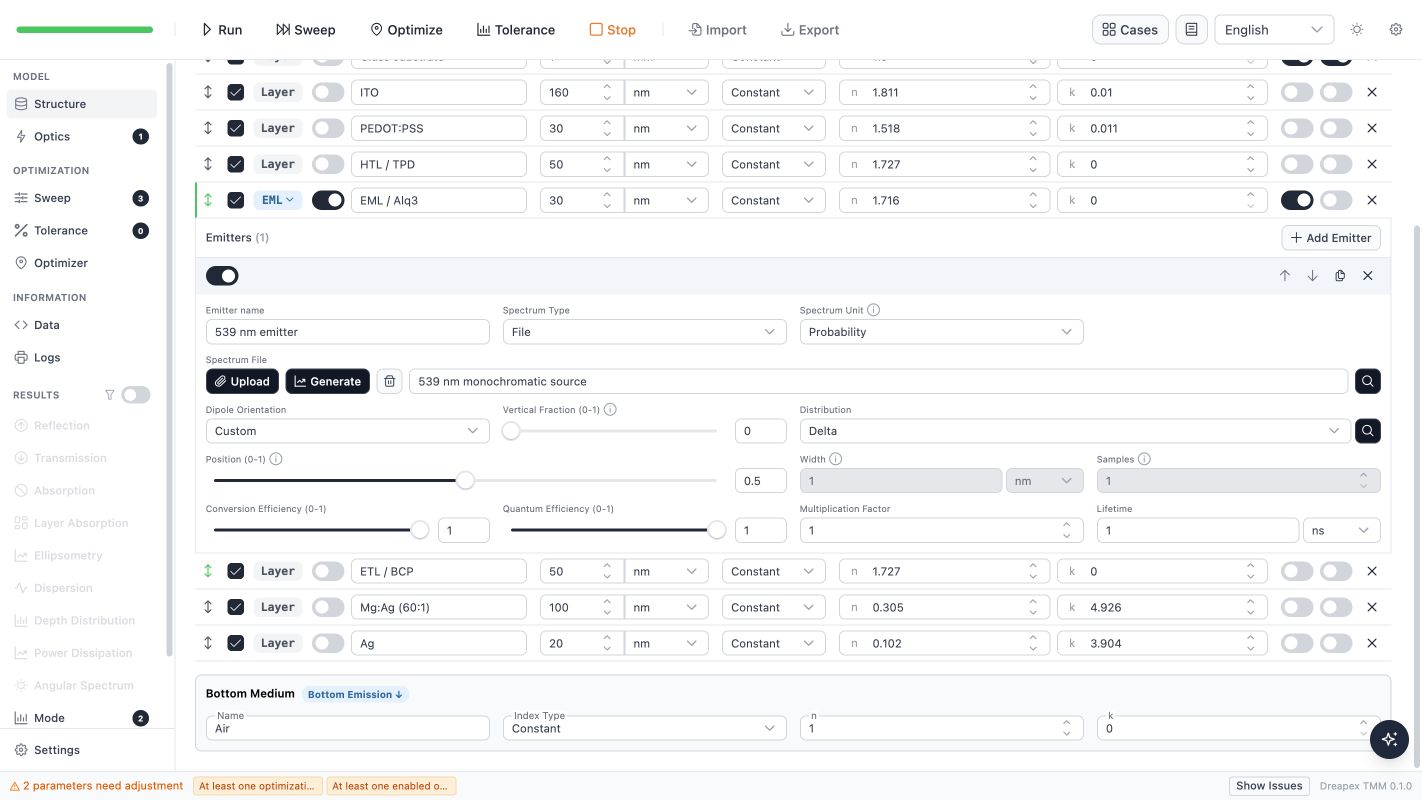Change the EML layer type dropdown
1422x800 pixels.
point(278,200)
